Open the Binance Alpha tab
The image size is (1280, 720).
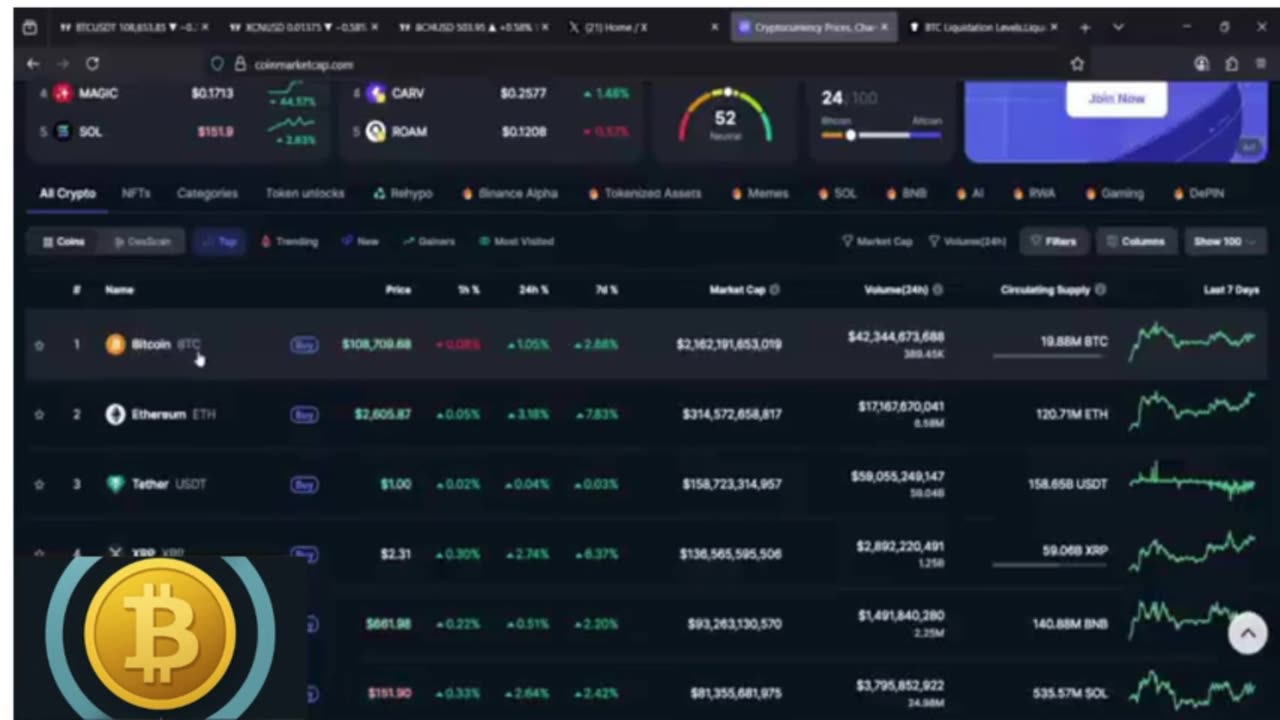tap(509, 194)
